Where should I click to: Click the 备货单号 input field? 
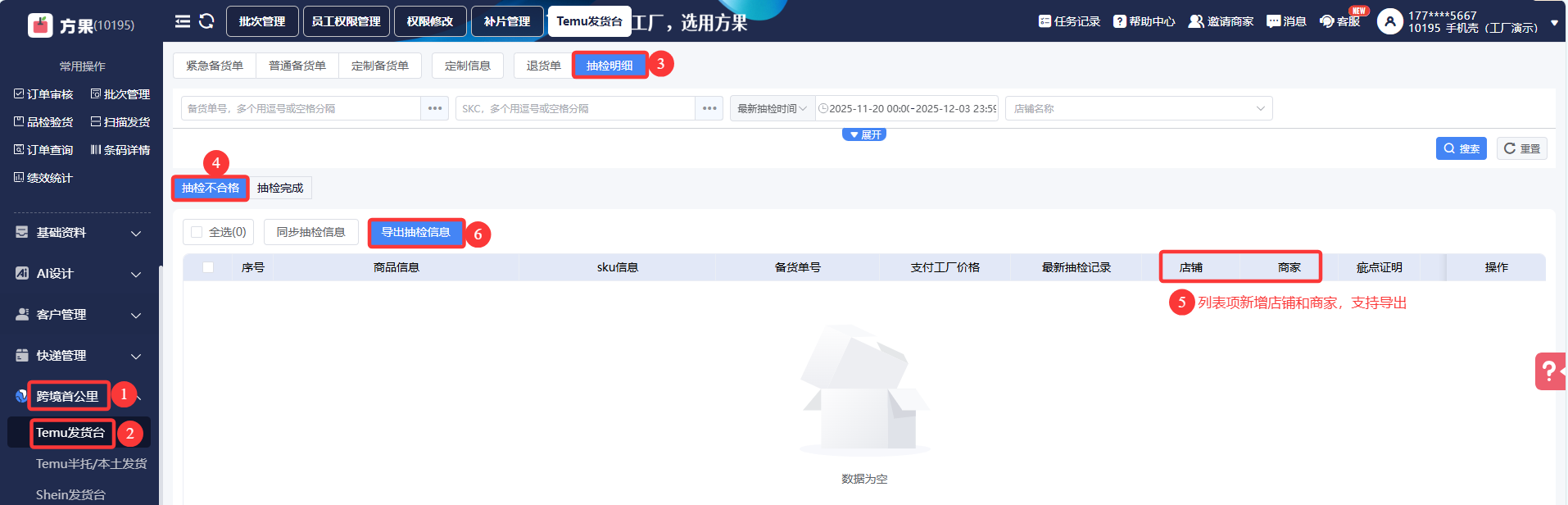tap(301, 108)
